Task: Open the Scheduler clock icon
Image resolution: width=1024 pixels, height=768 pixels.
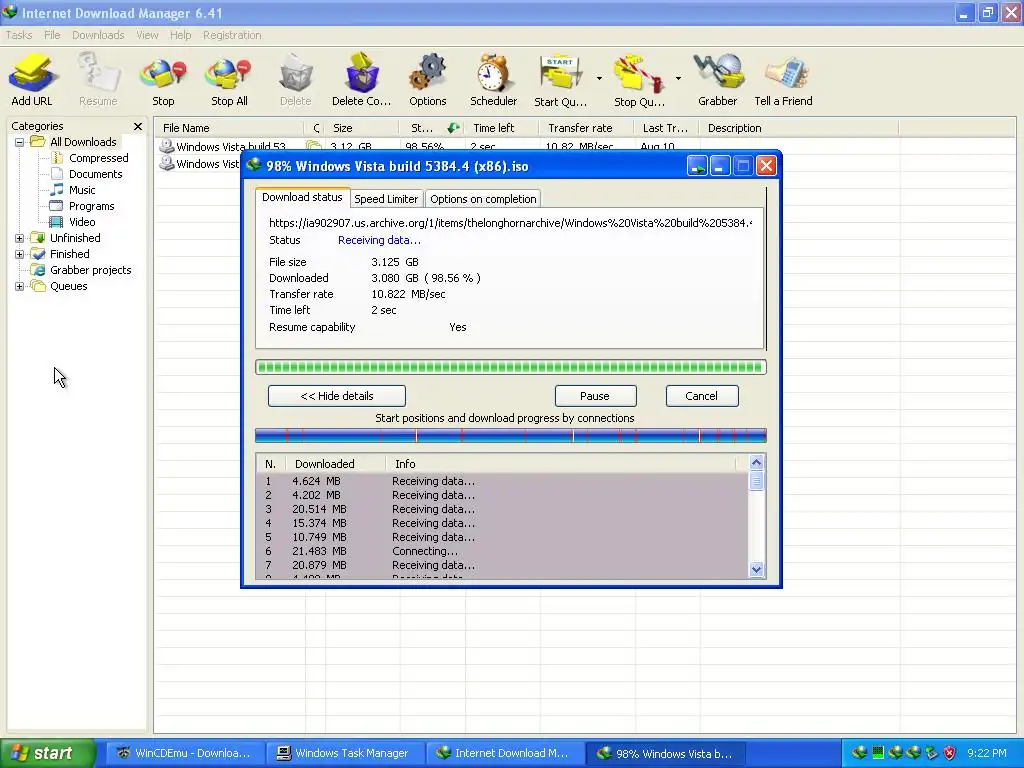Action: (x=493, y=80)
